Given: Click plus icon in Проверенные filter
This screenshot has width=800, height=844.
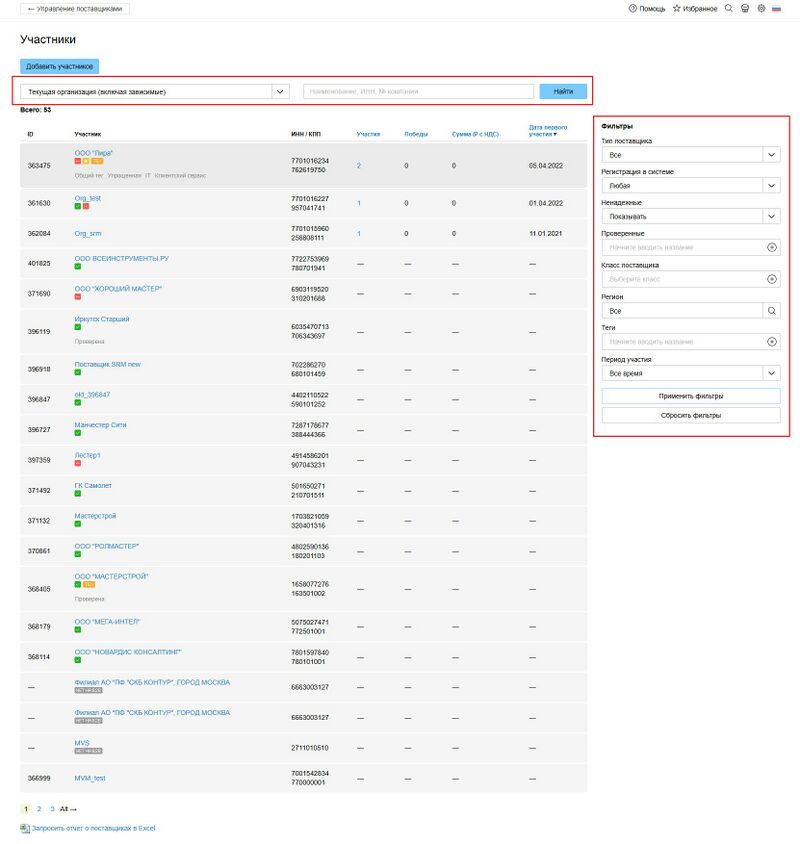Looking at the screenshot, I should (x=771, y=247).
